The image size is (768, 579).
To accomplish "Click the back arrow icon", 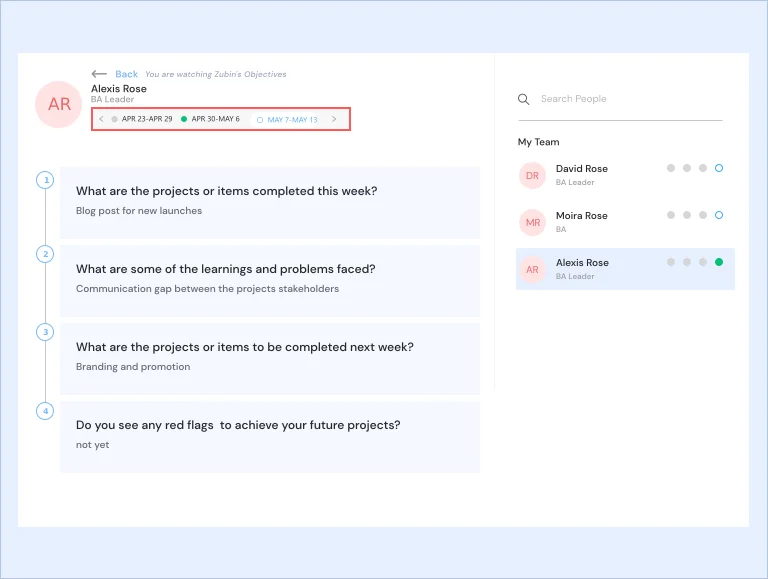I will pyautogui.click(x=99, y=74).
